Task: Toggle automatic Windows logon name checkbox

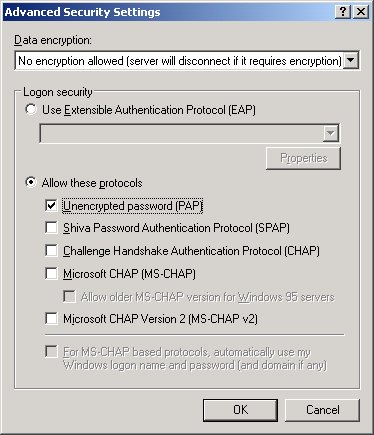Action: (x=51, y=352)
